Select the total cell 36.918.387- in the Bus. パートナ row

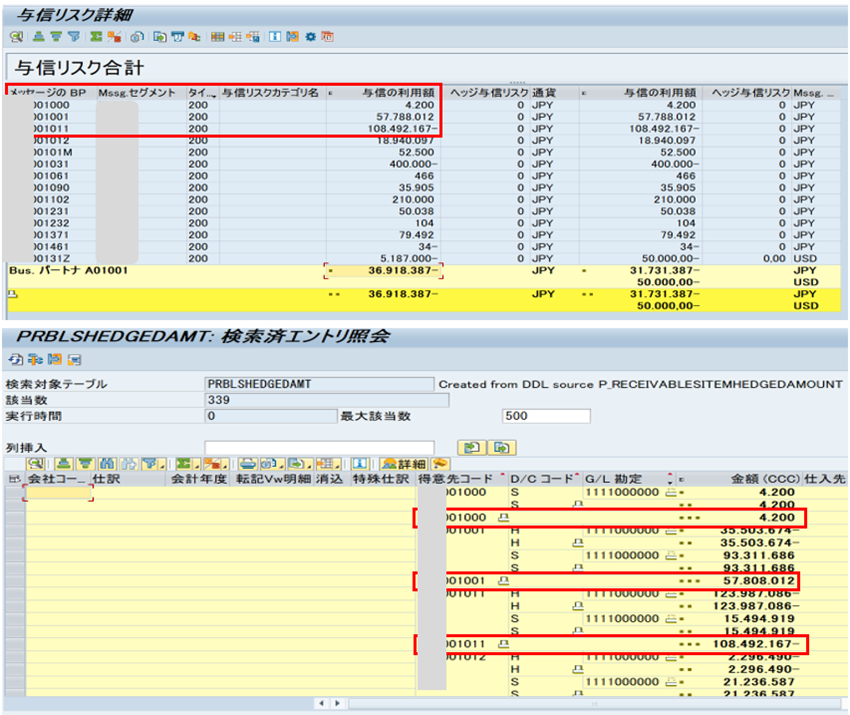click(x=383, y=270)
